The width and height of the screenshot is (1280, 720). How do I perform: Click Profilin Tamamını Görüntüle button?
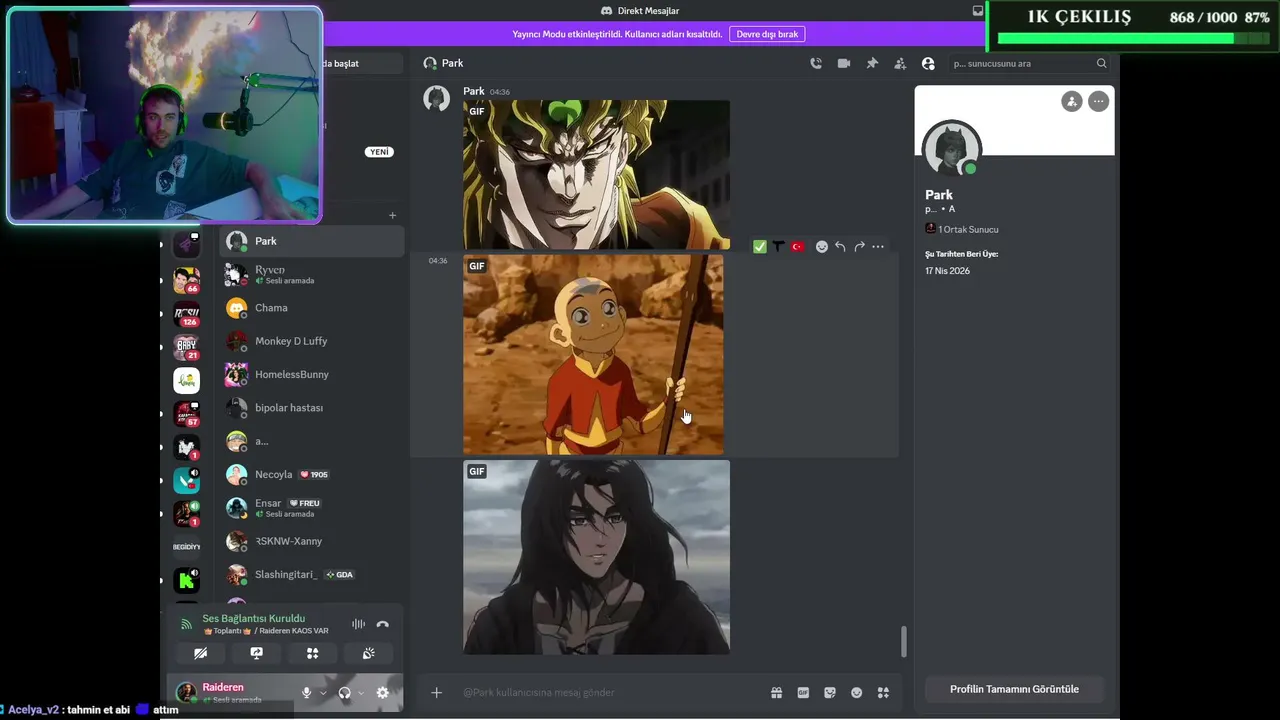(x=1014, y=689)
